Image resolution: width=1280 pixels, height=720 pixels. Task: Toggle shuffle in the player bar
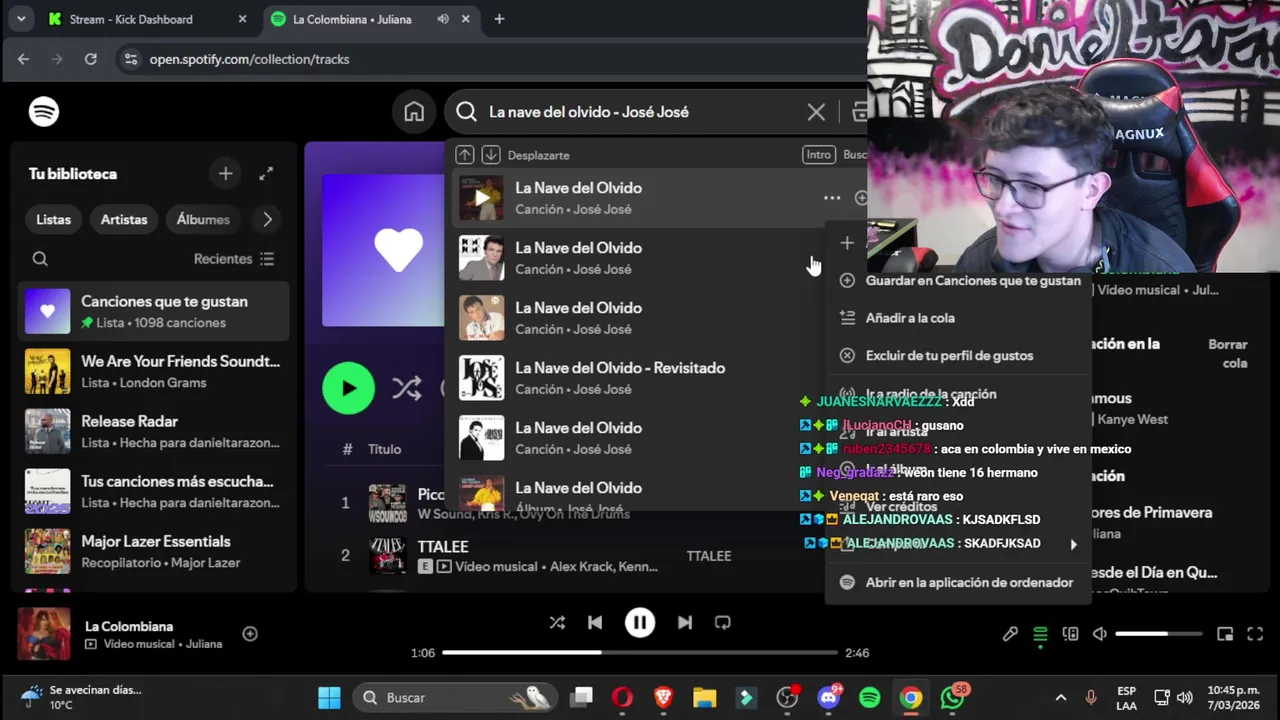[557, 622]
